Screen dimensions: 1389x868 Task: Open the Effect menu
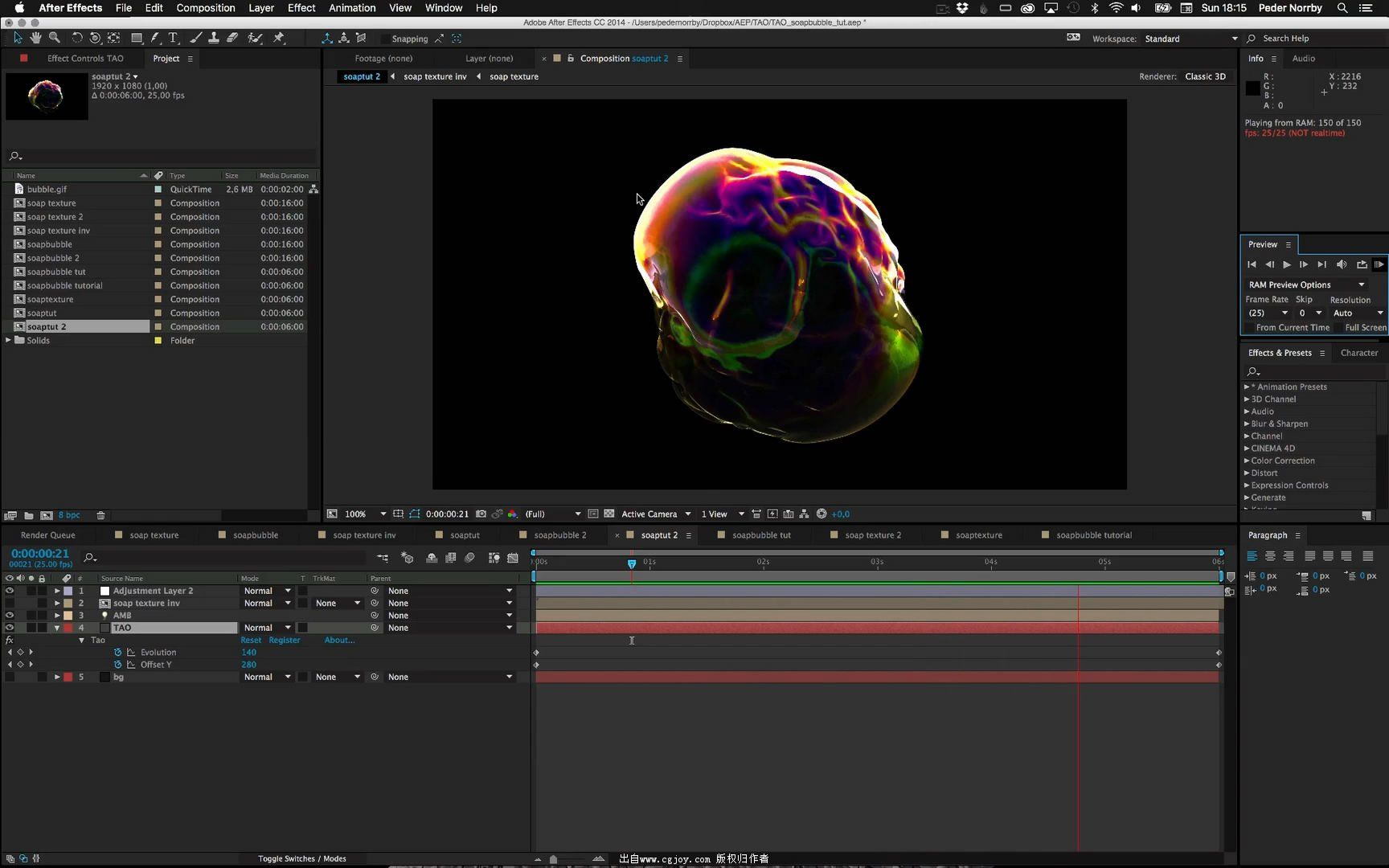tap(301, 8)
